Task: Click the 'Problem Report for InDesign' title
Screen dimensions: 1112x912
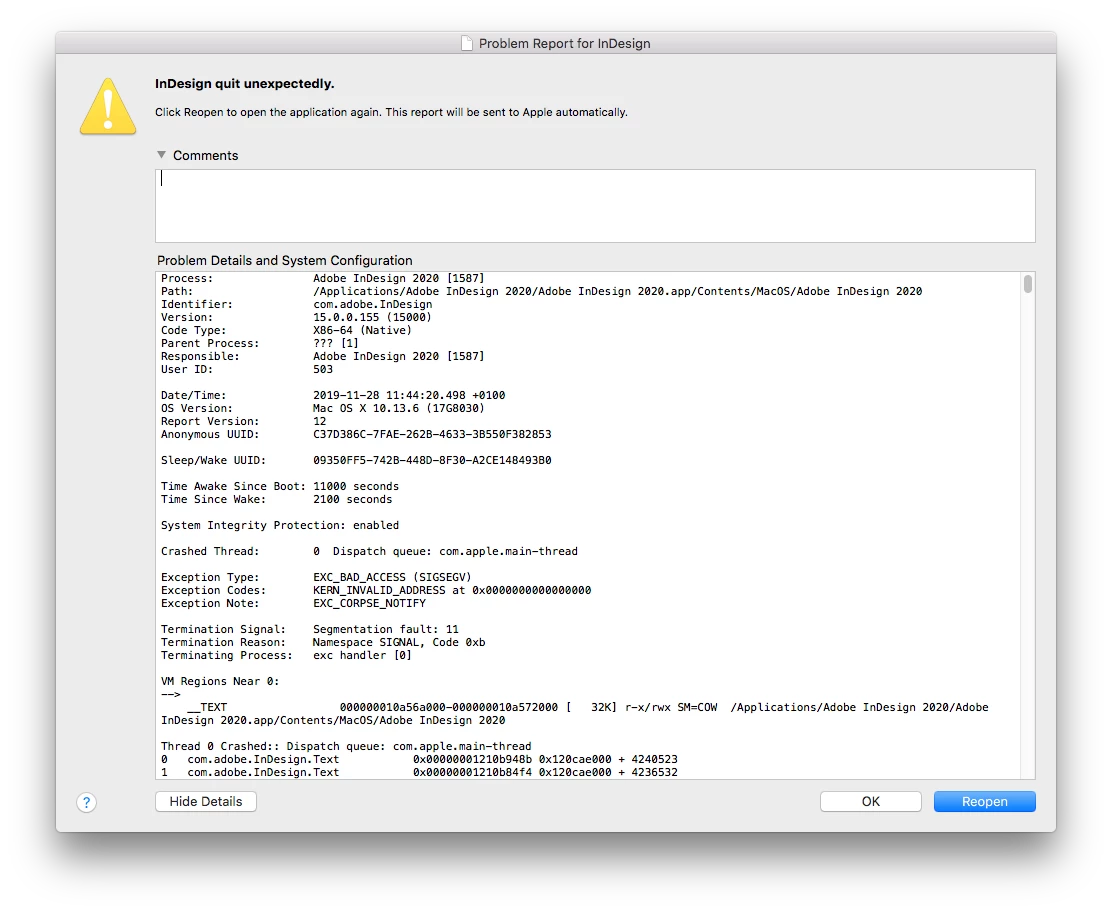Action: point(565,43)
